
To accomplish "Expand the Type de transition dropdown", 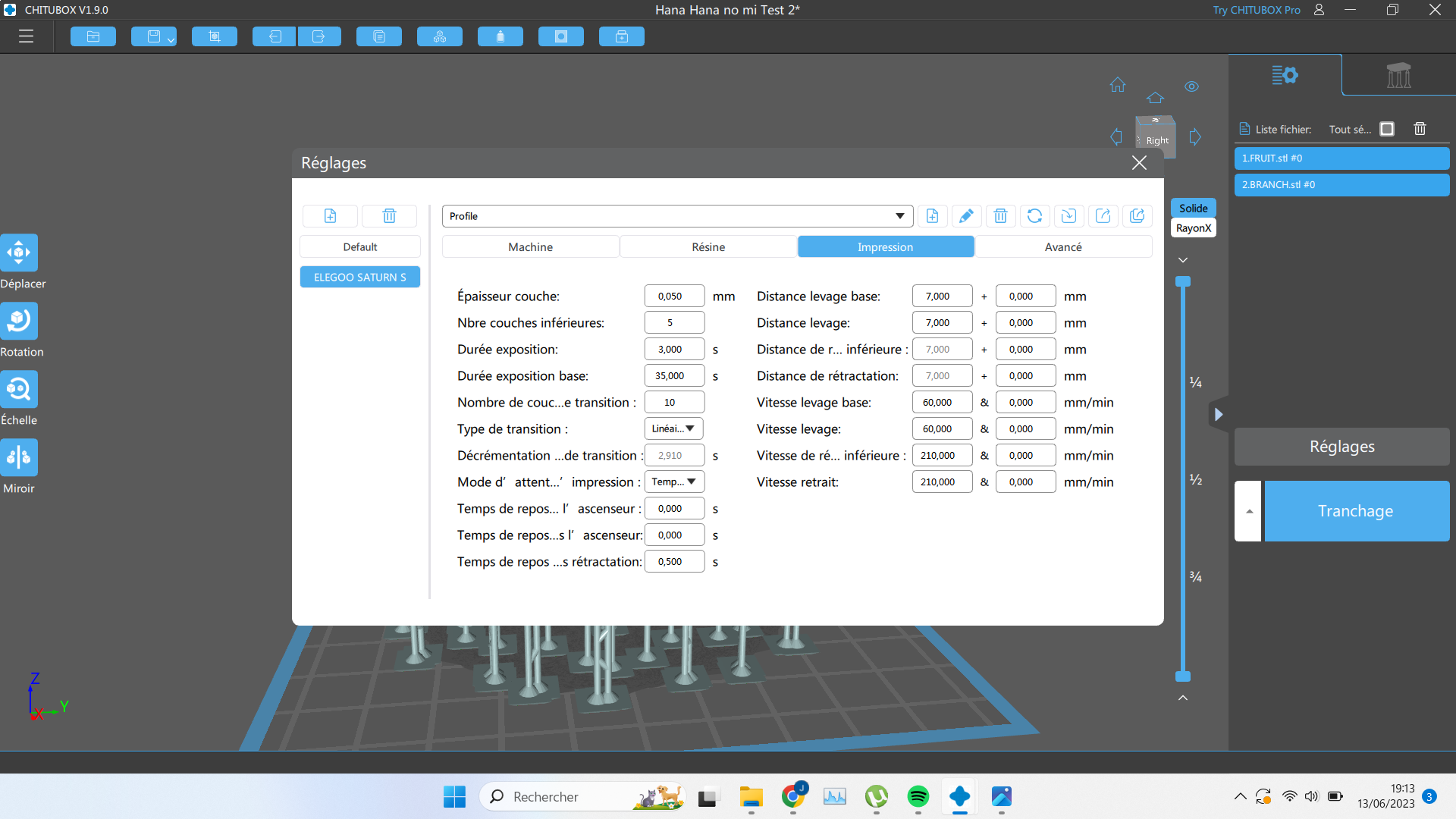I will click(673, 428).
